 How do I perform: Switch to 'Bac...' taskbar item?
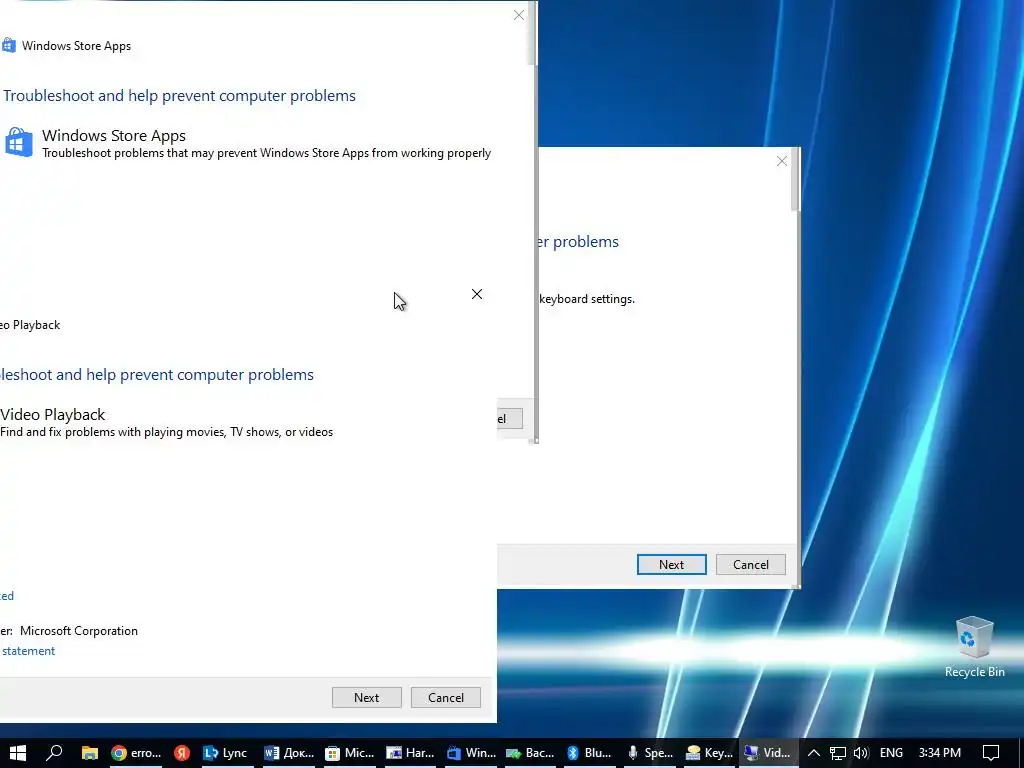click(530, 753)
